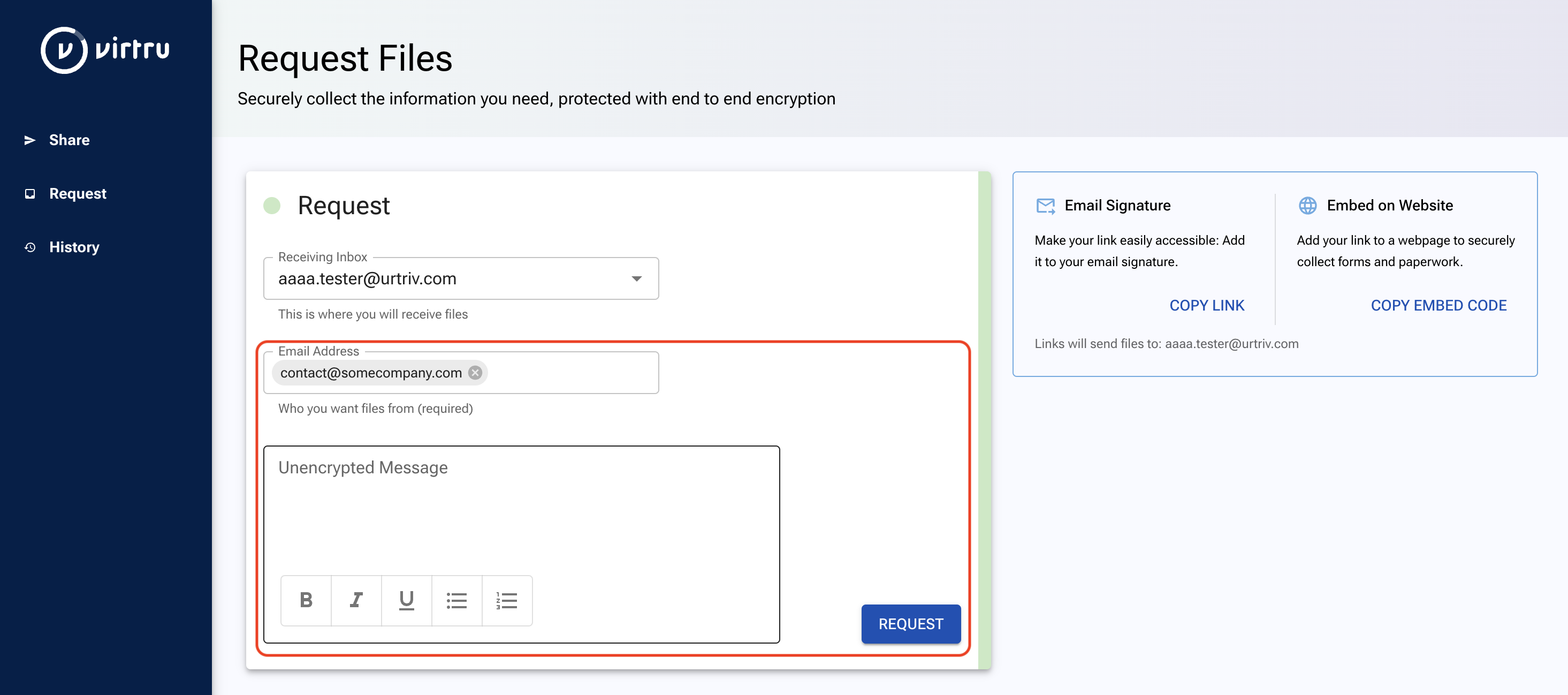The height and width of the screenshot is (695, 1568).
Task: Select the numbered list formatting icon
Action: tap(507, 601)
